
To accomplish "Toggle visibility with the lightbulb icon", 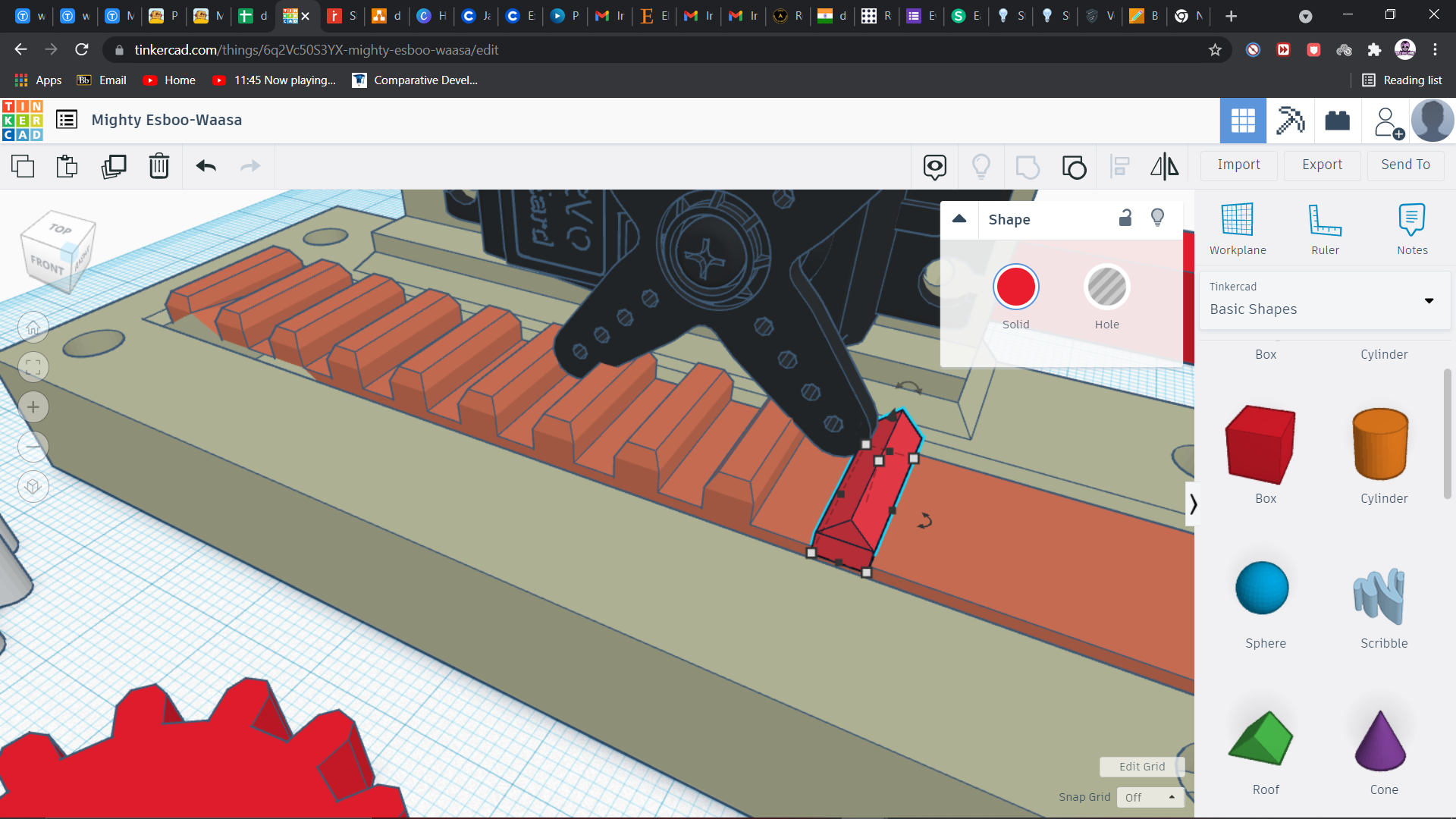I will click(1157, 218).
